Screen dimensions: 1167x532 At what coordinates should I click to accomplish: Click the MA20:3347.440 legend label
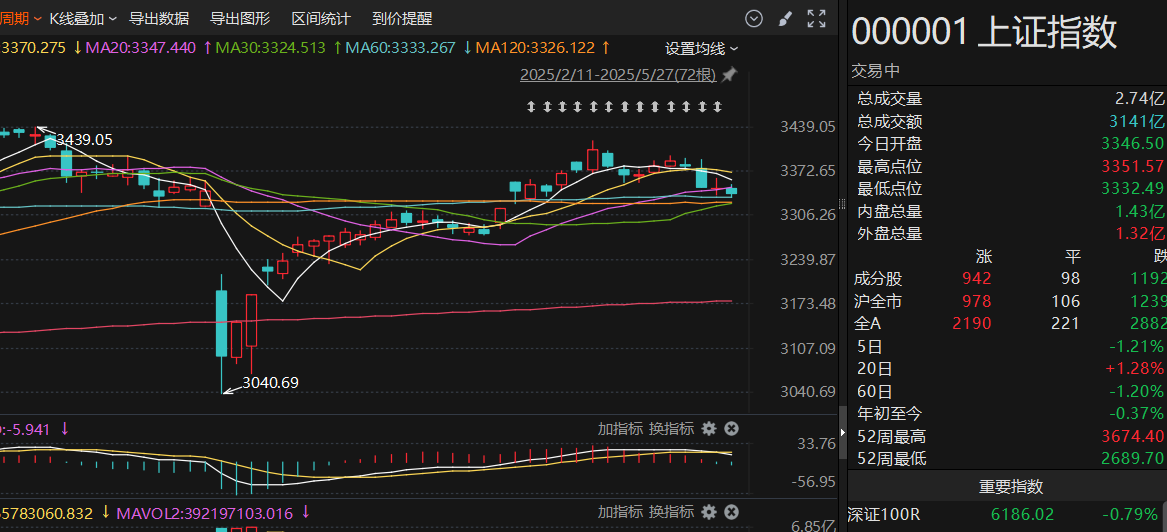[141, 48]
